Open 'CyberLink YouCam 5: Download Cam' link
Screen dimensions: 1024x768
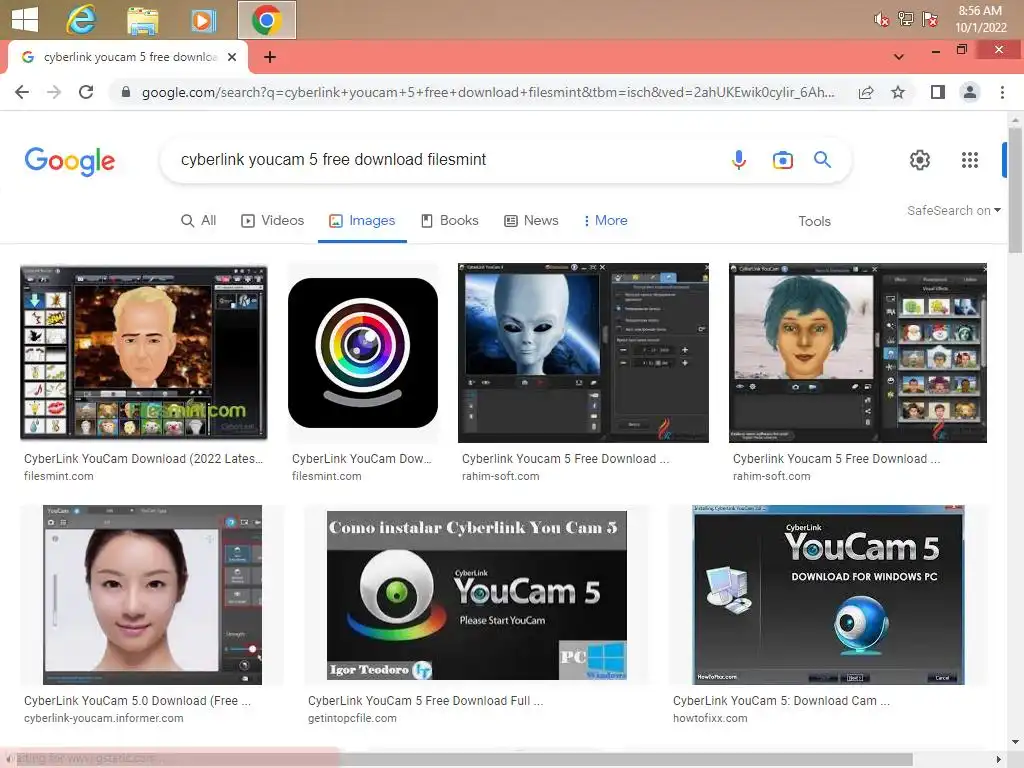point(781,701)
